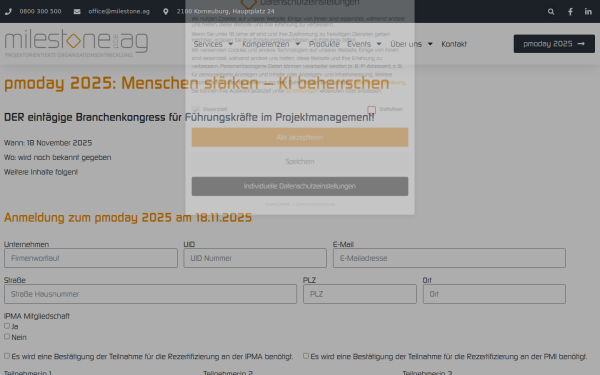600x375 pixels.
Task: Open the Kompetenzen menu item
Action: coord(266,44)
